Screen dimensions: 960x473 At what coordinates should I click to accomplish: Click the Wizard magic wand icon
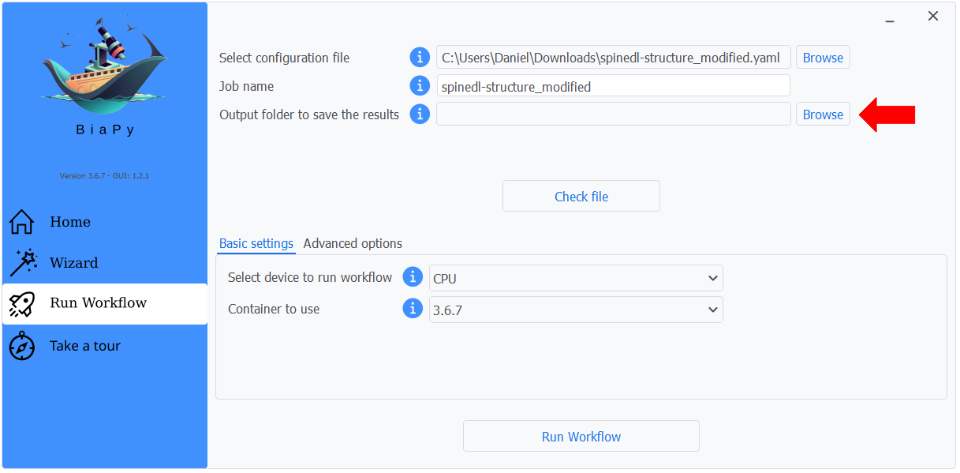click(x=23, y=263)
